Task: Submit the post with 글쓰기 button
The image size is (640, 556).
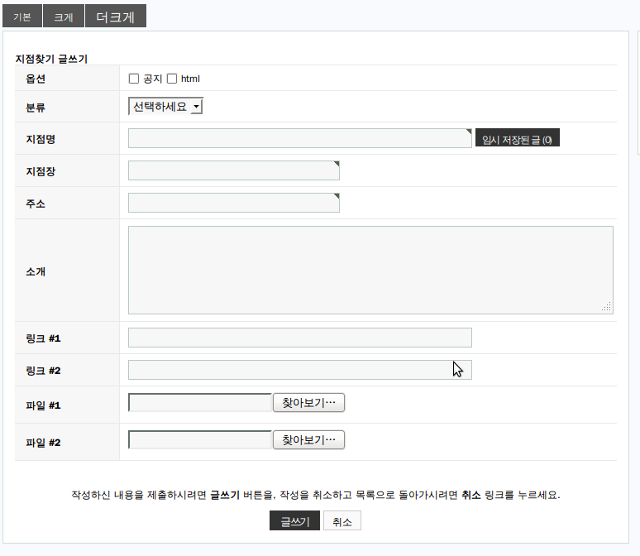Action: (x=294, y=522)
